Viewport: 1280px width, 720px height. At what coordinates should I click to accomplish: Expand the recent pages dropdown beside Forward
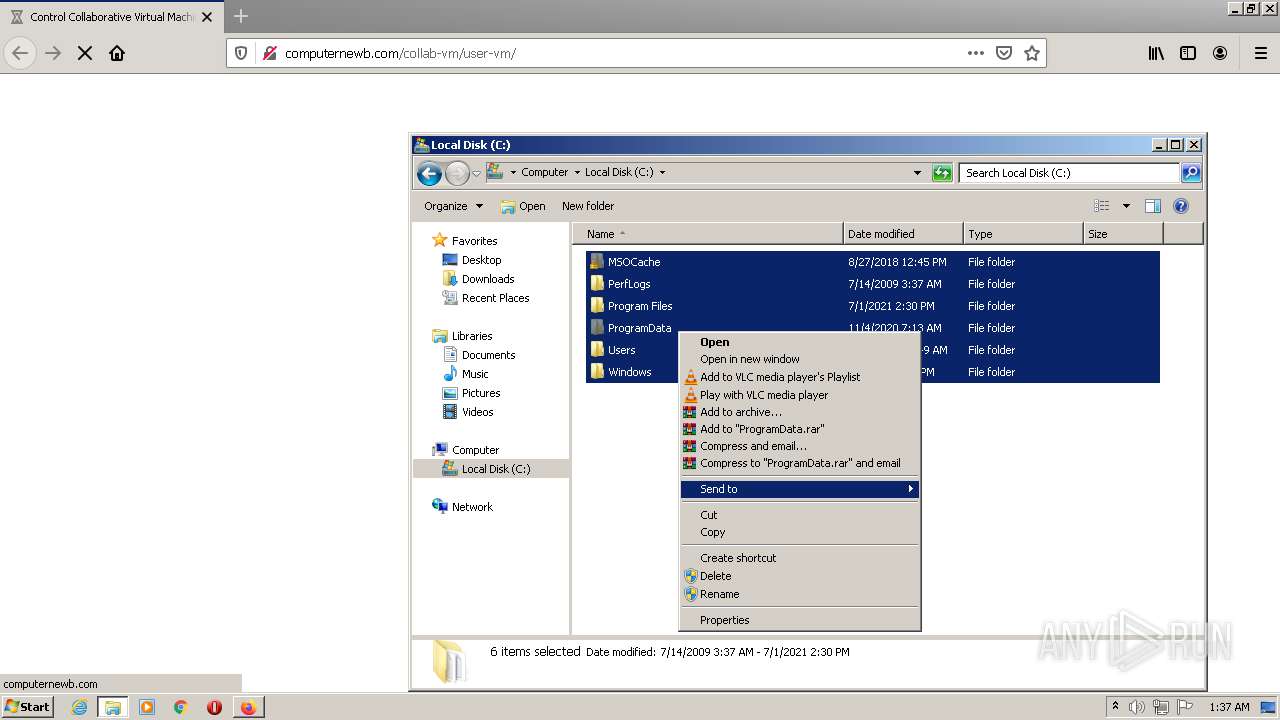coord(477,173)
